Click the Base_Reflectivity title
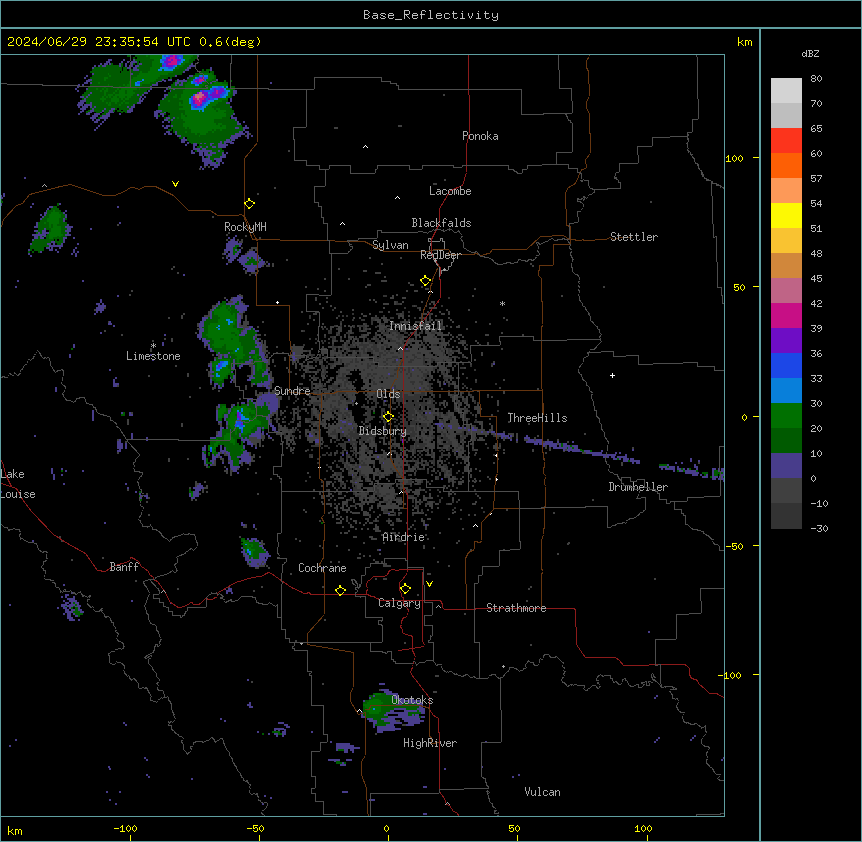862x842 pixels. click(431, 15)
